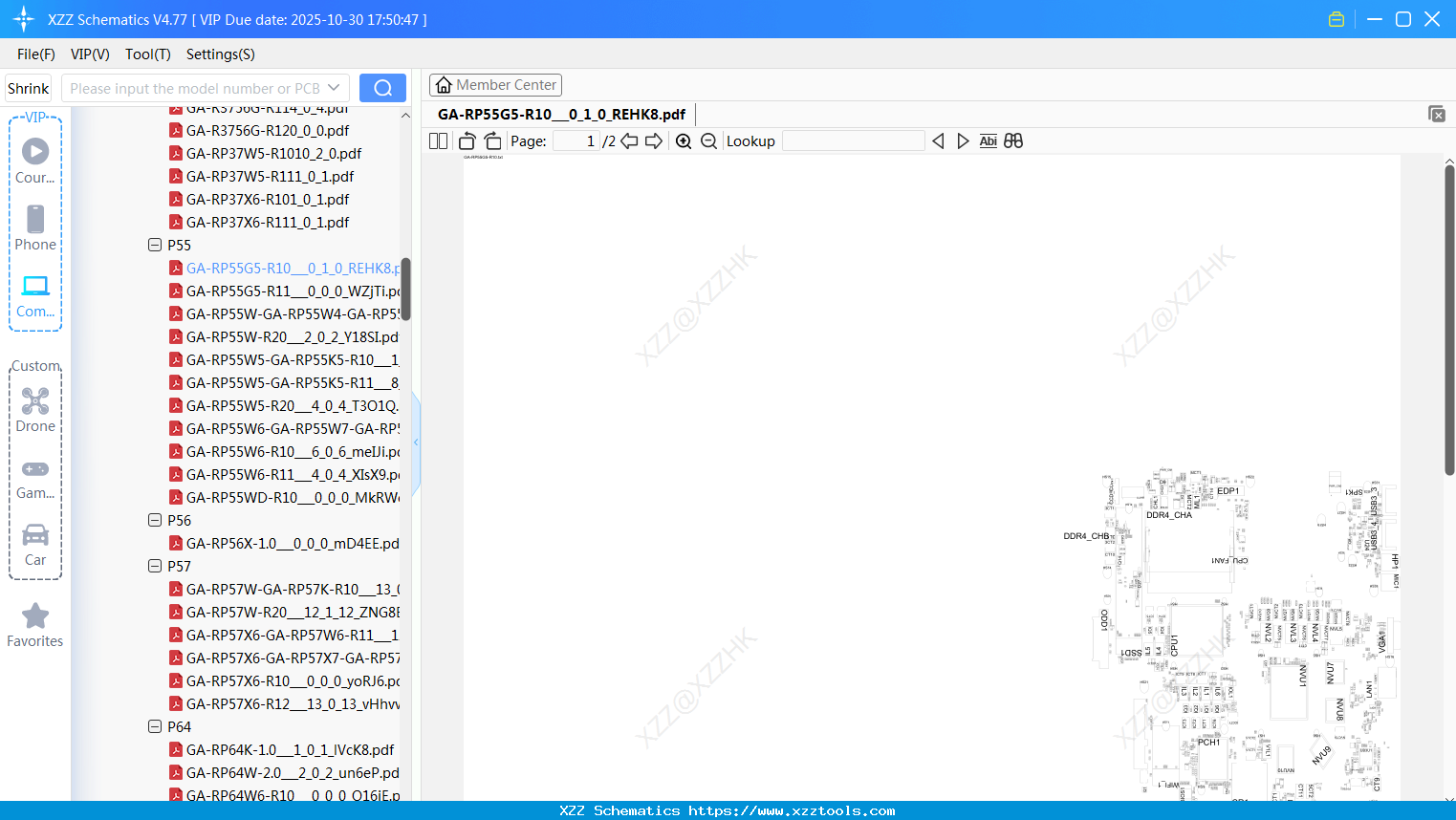Toggle the Abi whole-word match option
Screen dimensions: 1456x820
[x=989, y=140]
